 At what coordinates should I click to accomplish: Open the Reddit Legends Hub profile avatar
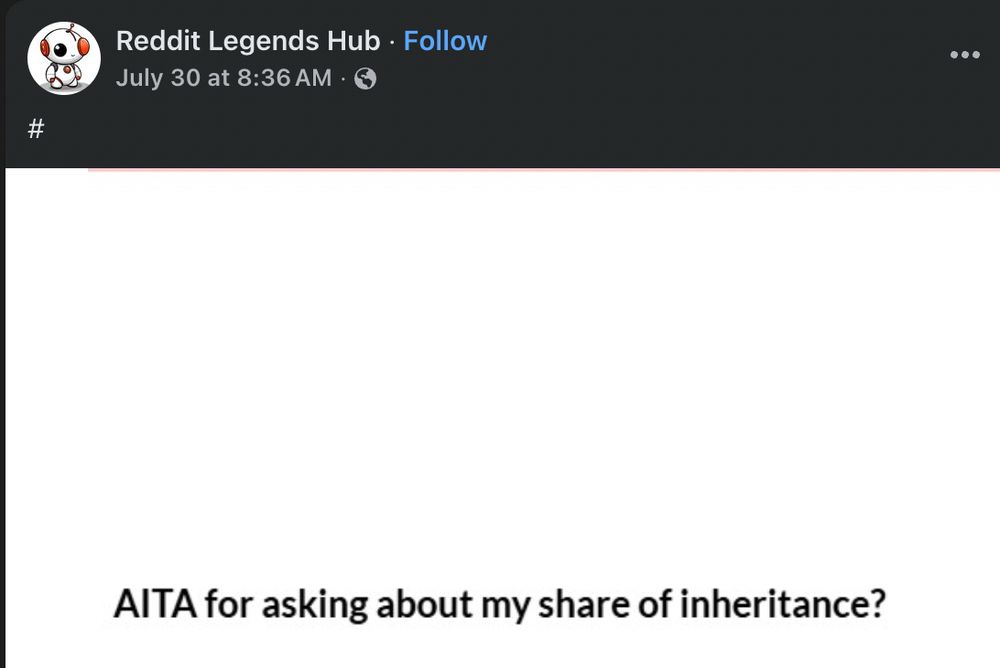click(64, 58)
